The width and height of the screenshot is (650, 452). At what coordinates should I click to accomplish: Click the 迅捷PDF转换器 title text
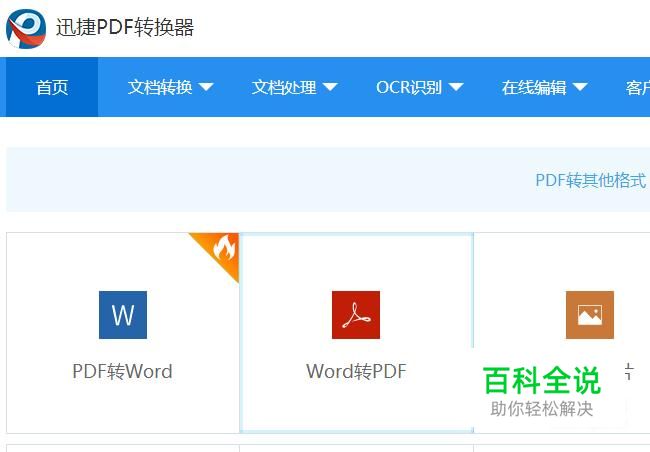pyautogui.click(x=125, y=28)
